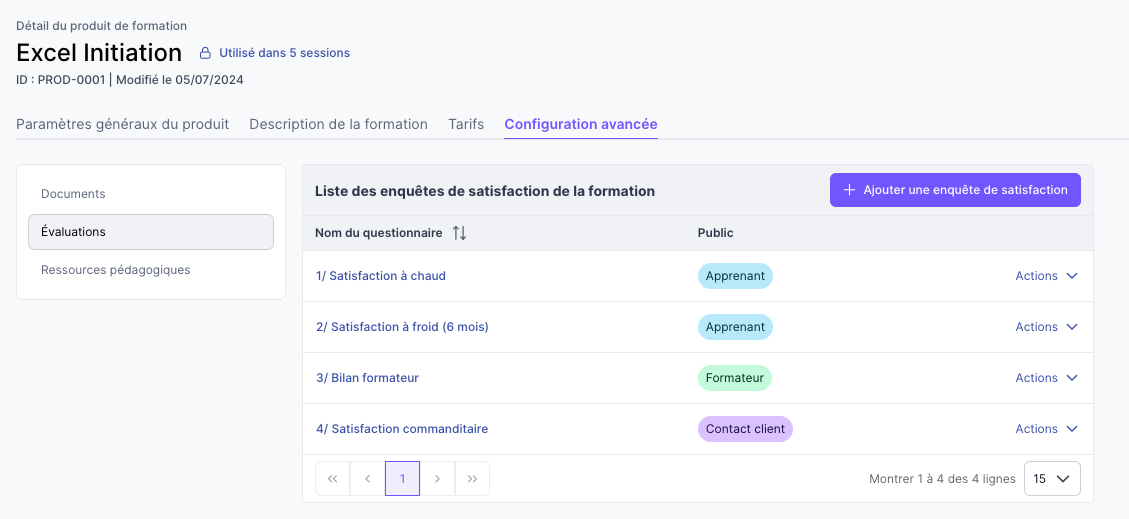Click the Nom du questionnaire column header

(379, 233)
